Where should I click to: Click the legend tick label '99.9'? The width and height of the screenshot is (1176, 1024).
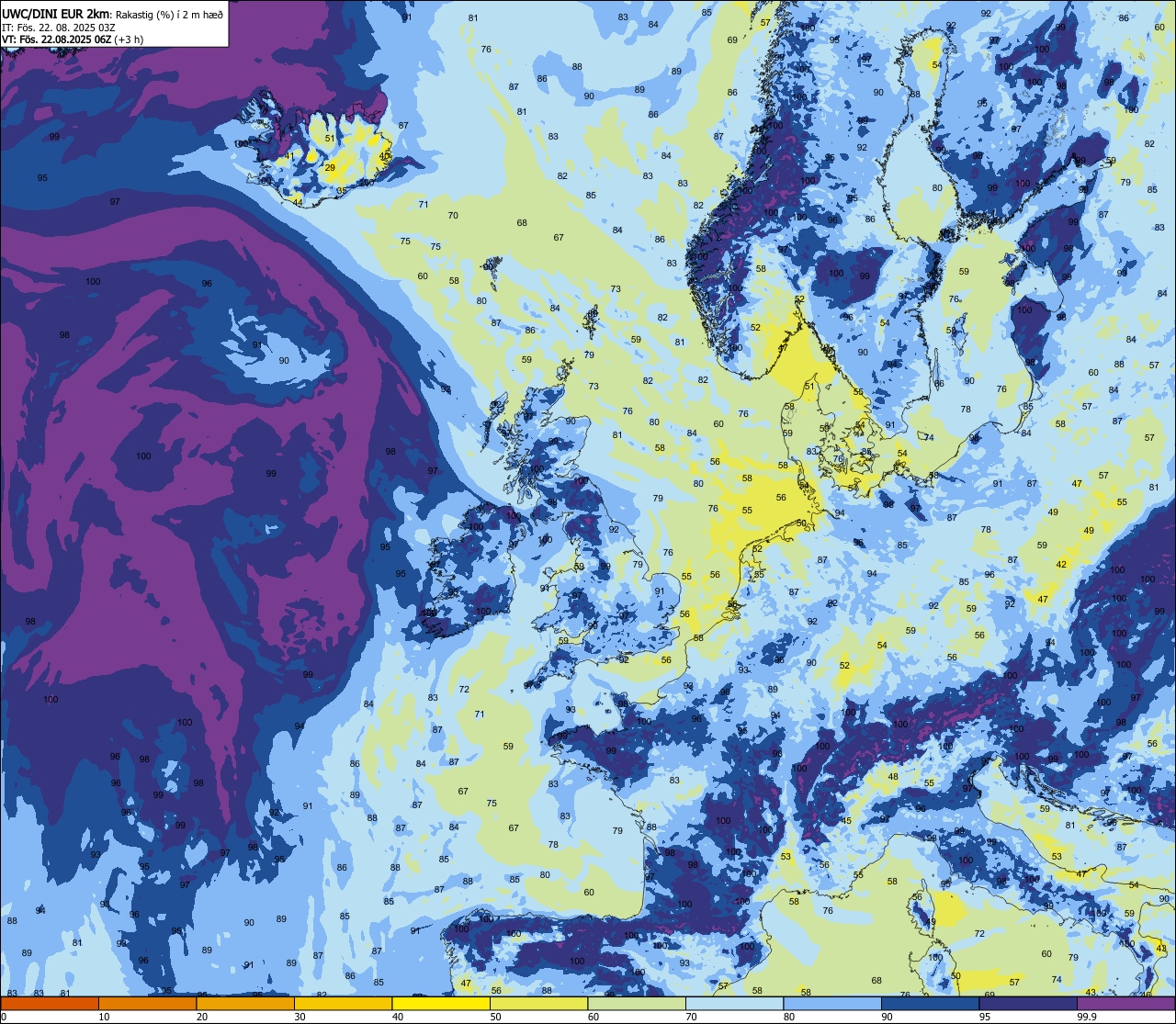pos(1087,1017)
